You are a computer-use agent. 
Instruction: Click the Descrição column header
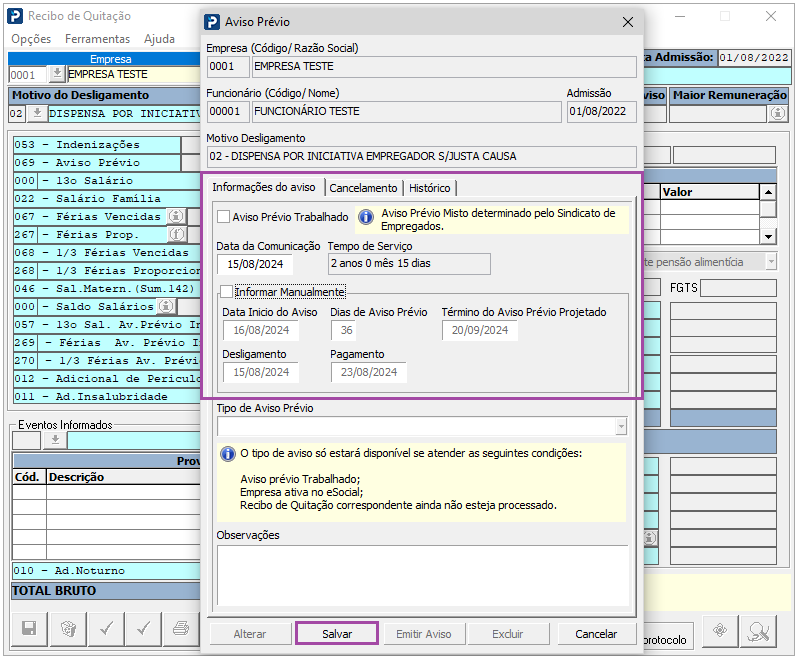click(x=123, y=477)
